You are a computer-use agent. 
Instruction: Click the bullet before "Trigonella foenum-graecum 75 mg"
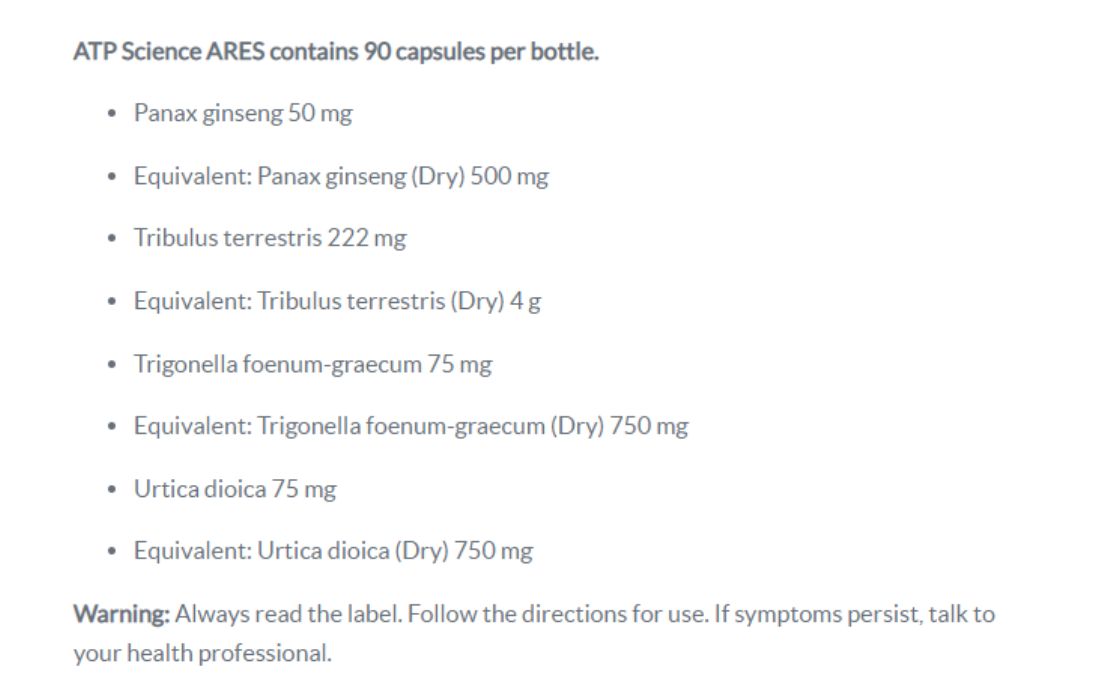(113, 365)
